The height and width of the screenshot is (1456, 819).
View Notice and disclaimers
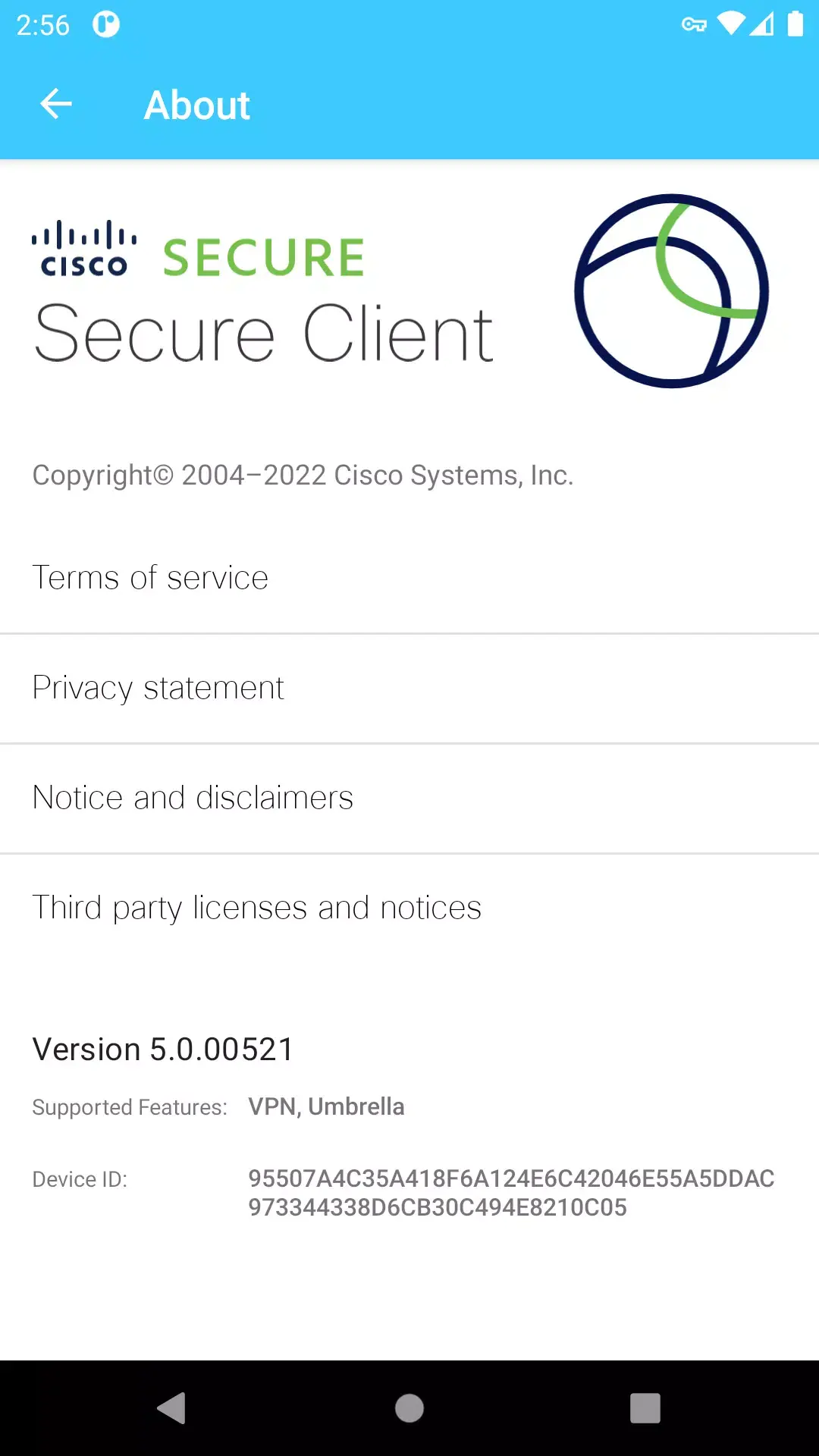(x=192, y=797)
